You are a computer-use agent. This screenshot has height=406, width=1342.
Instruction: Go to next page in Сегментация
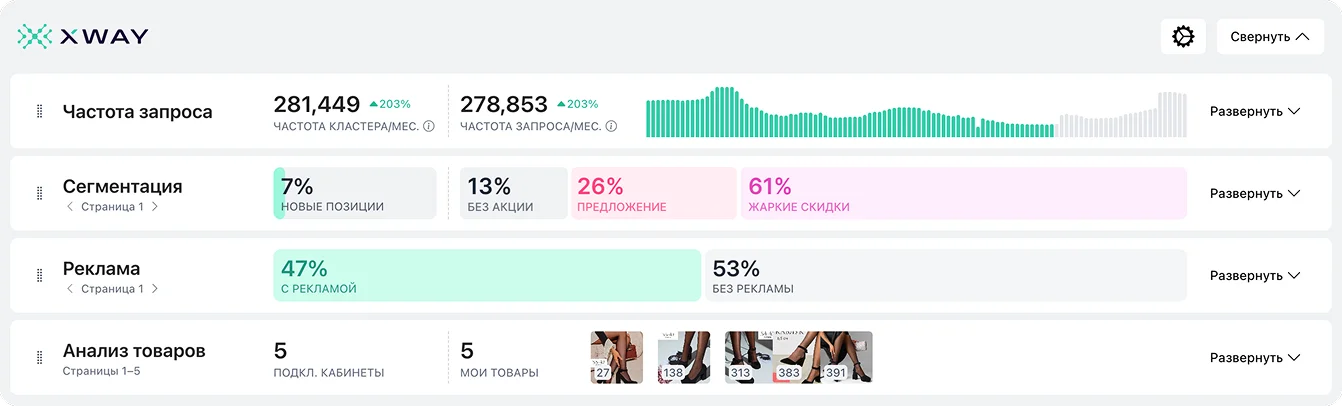tap(154, 207)
